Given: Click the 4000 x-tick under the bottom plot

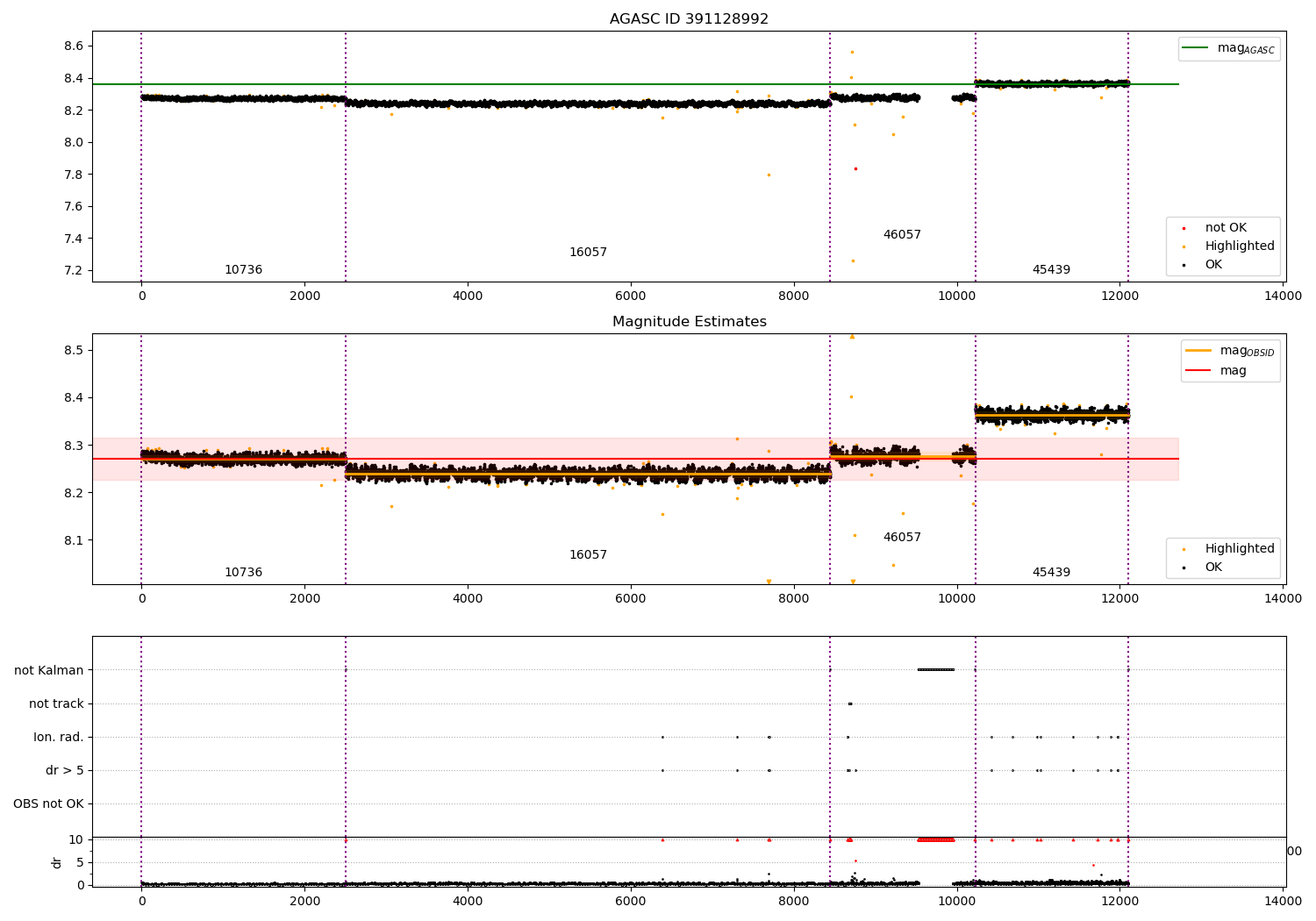Looking at the screenshot, I should pos(468,901).
